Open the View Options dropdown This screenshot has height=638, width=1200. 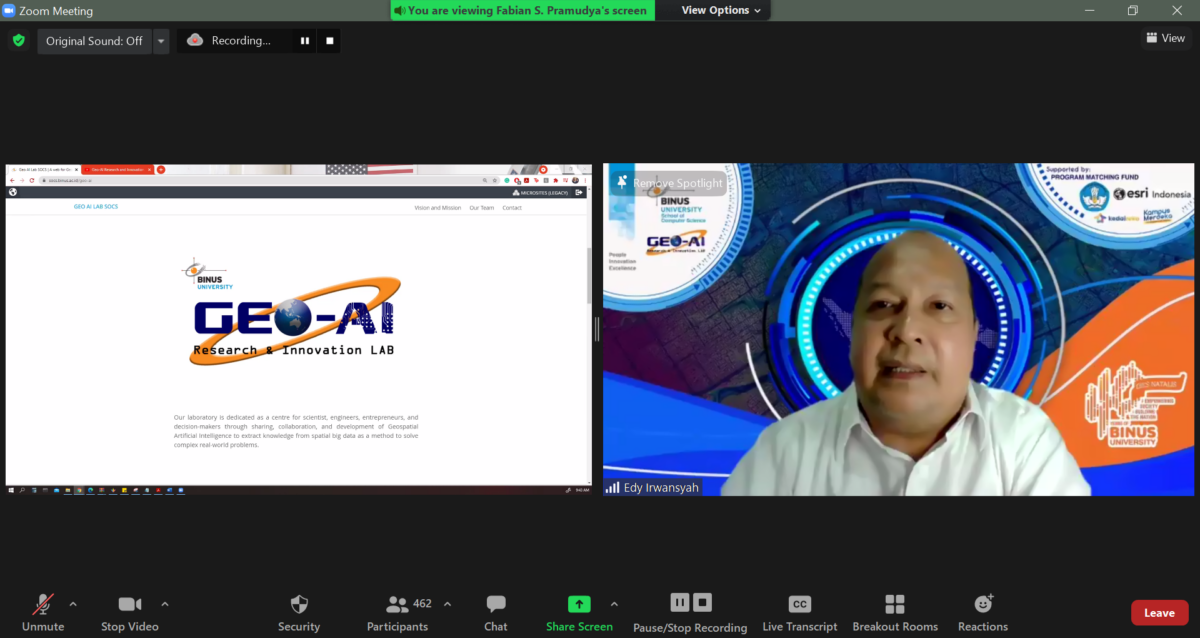pos(721,10)
